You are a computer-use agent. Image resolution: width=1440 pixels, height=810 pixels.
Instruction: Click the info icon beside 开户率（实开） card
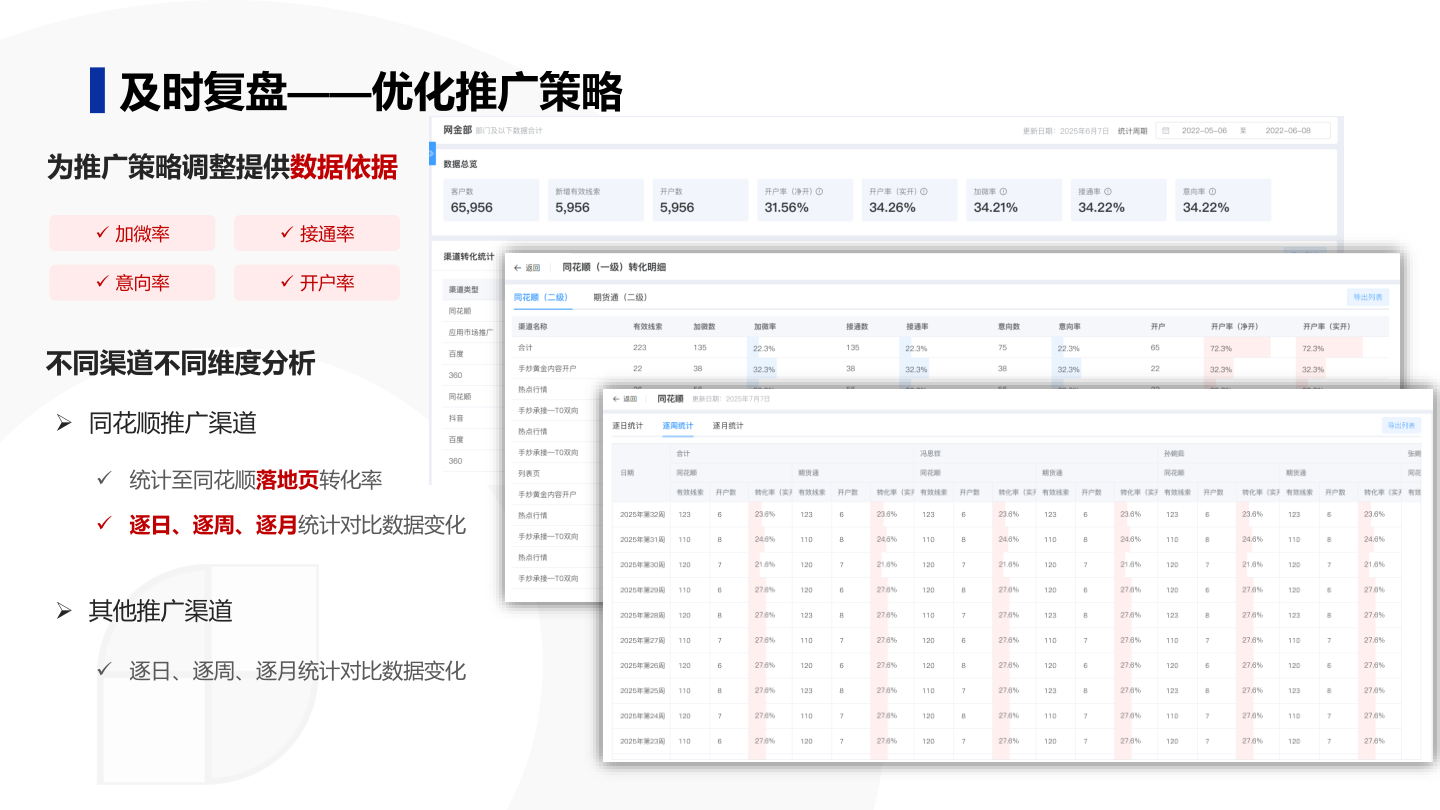click(x=924, y=191)
